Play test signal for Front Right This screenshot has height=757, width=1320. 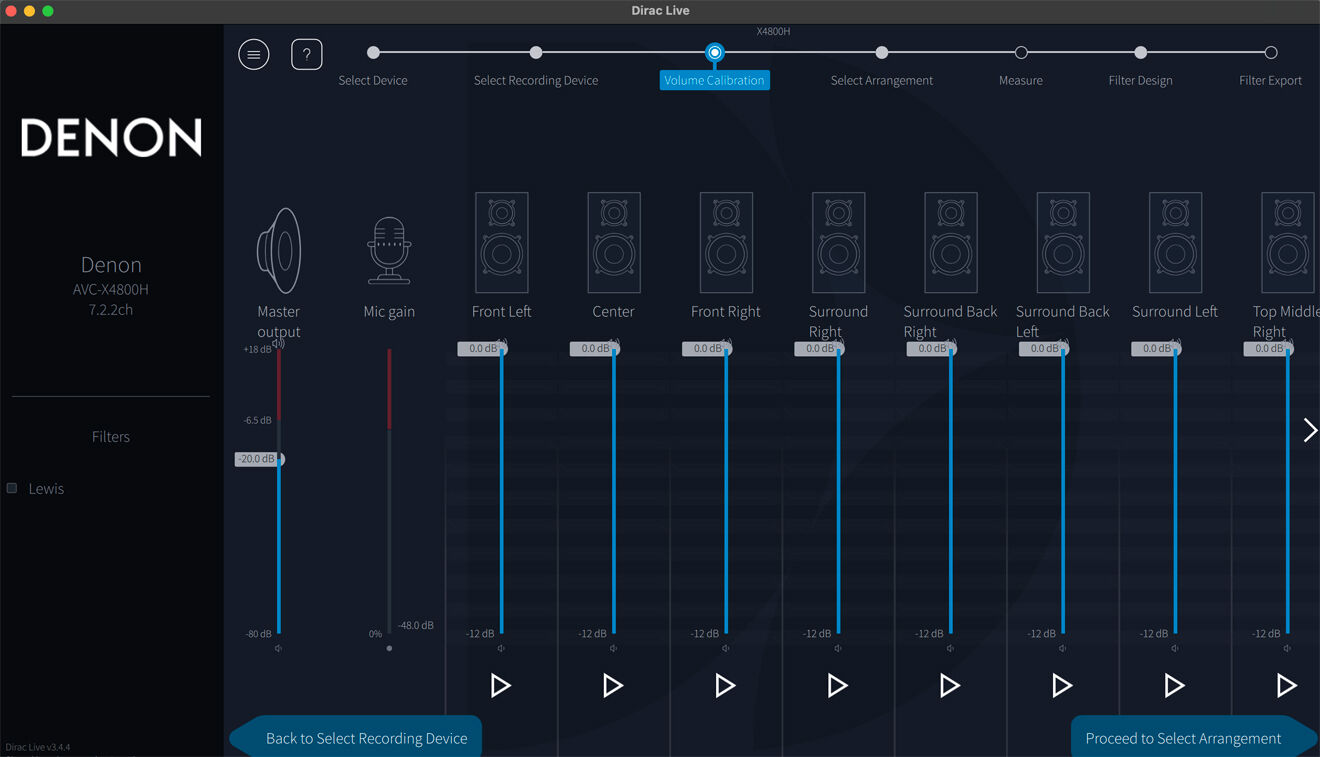click(725, 685)
